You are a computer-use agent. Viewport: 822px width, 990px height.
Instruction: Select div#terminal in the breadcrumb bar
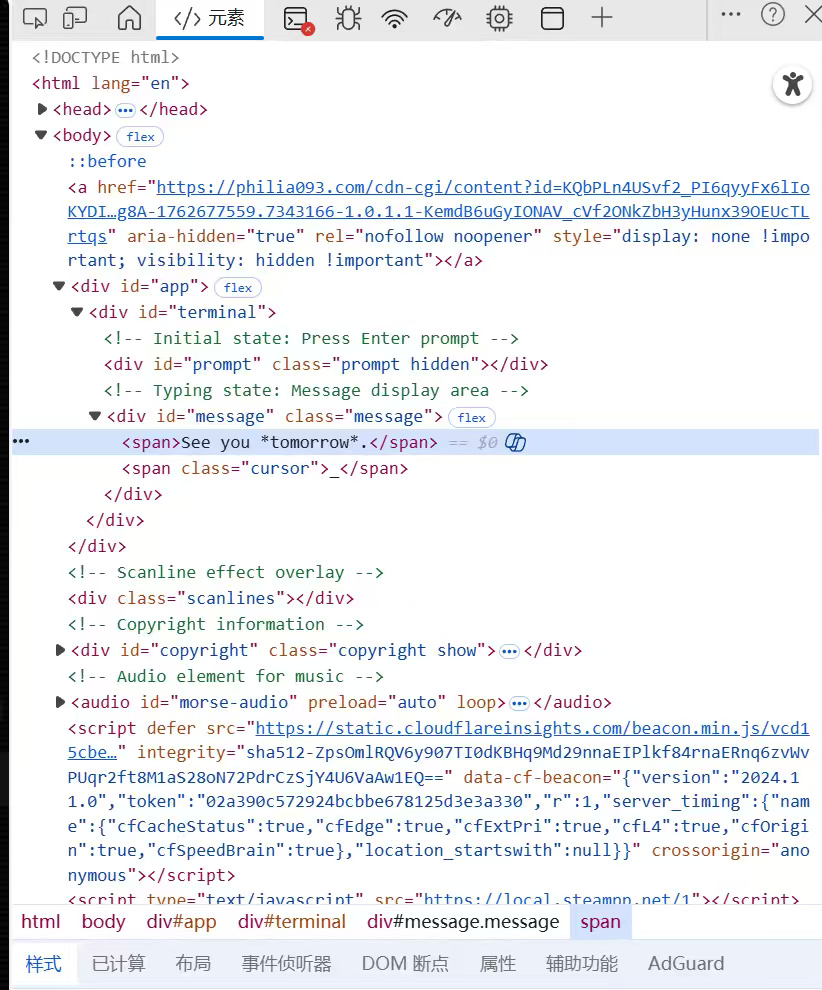[291, 921]
